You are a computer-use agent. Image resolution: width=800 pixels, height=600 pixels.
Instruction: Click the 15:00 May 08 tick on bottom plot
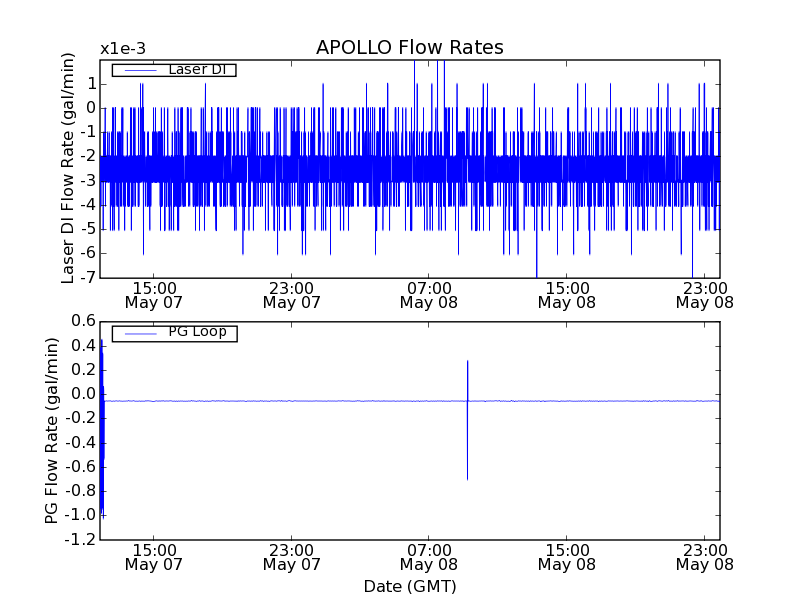[x=567, y=556]
